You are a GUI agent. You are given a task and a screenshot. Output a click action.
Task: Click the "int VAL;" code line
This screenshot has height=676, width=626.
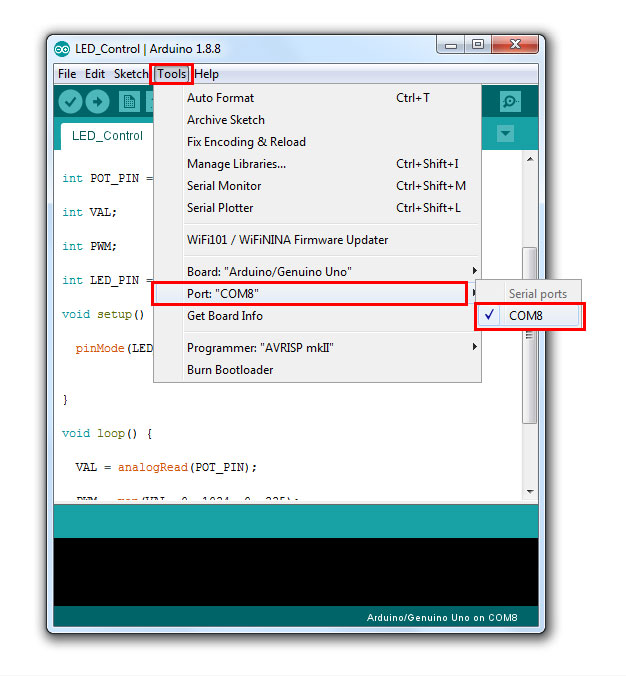[x=89, y=212]
